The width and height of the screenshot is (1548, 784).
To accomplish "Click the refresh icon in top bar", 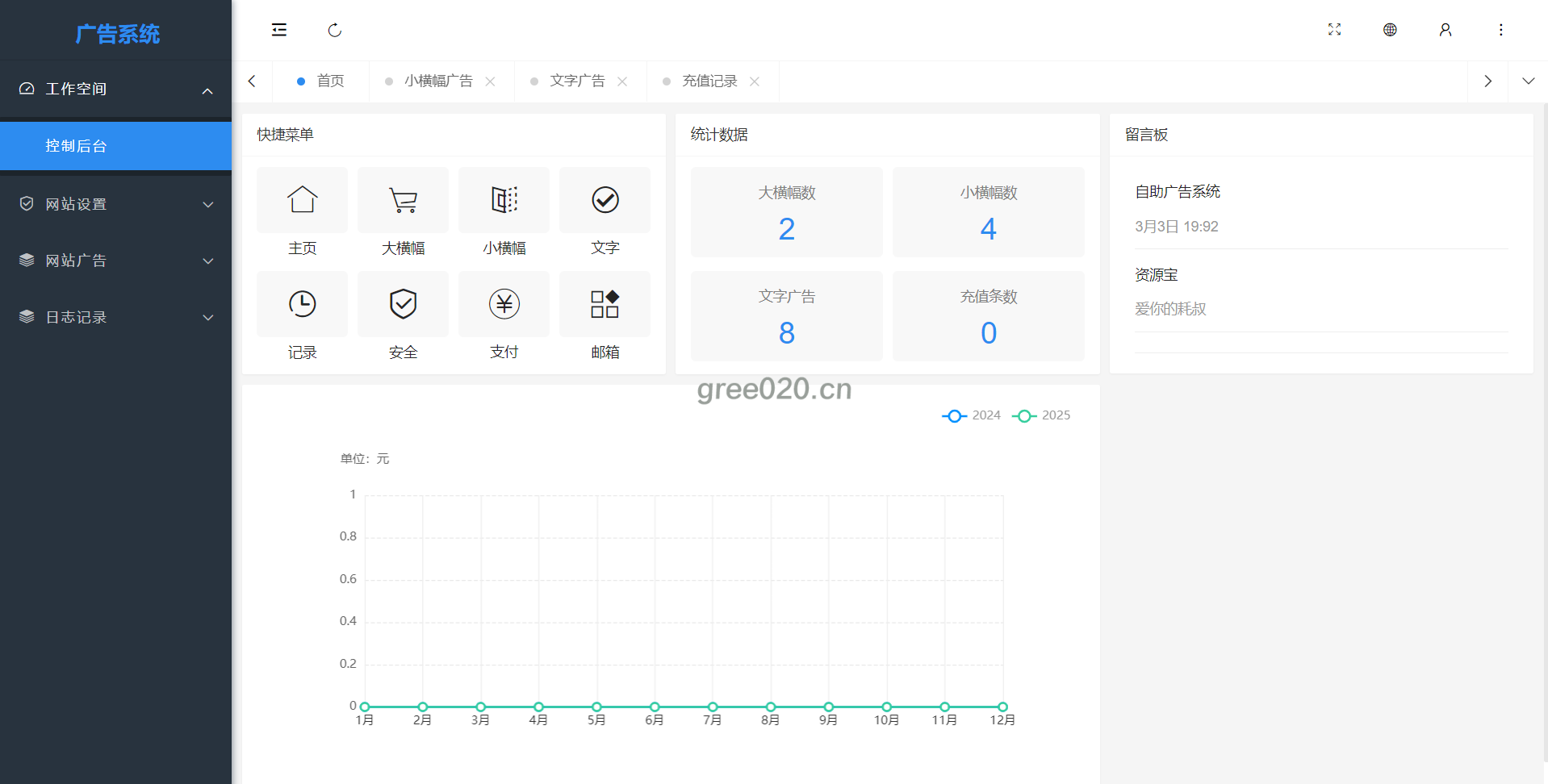I will coord(335,31).
